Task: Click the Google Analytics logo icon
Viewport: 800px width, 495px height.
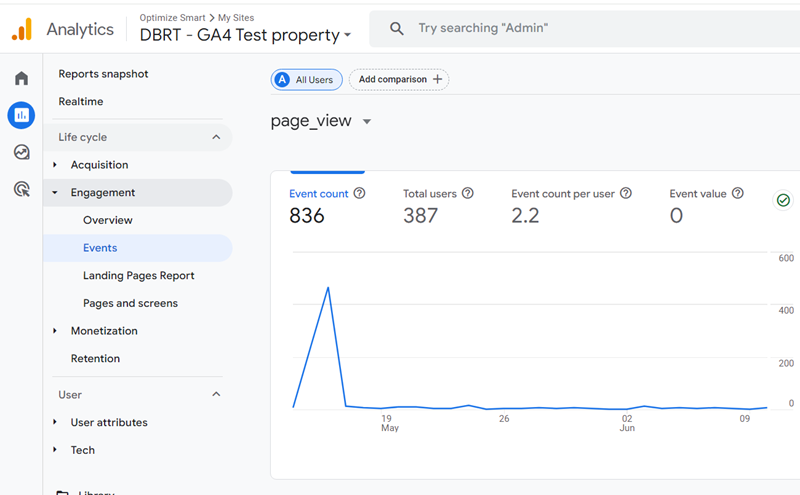Action: pyautogui.click(x=22, y=29)
